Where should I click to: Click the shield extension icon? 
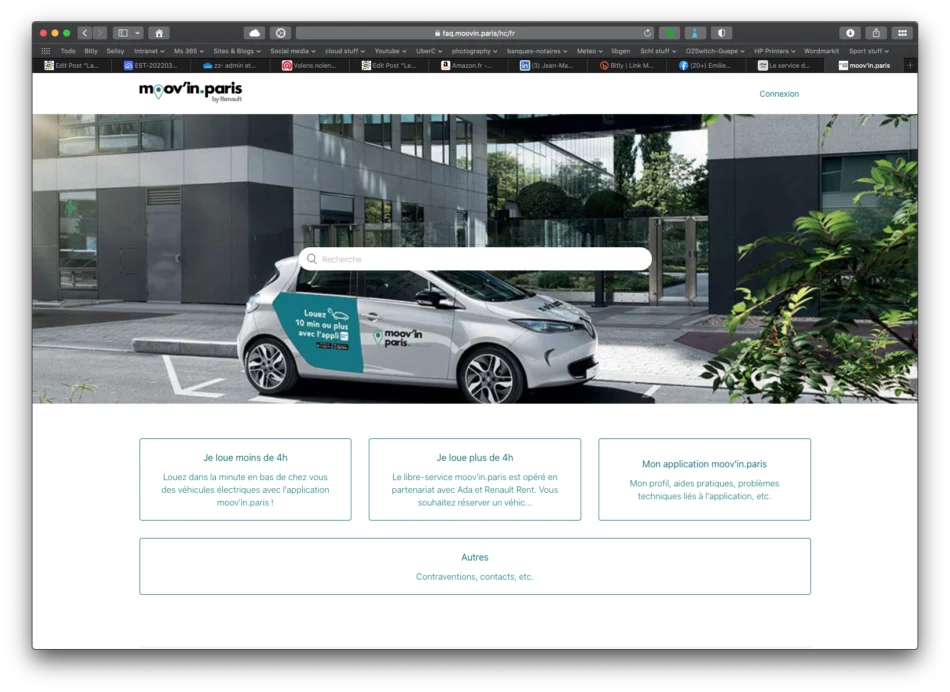click(x=722, y=32)
